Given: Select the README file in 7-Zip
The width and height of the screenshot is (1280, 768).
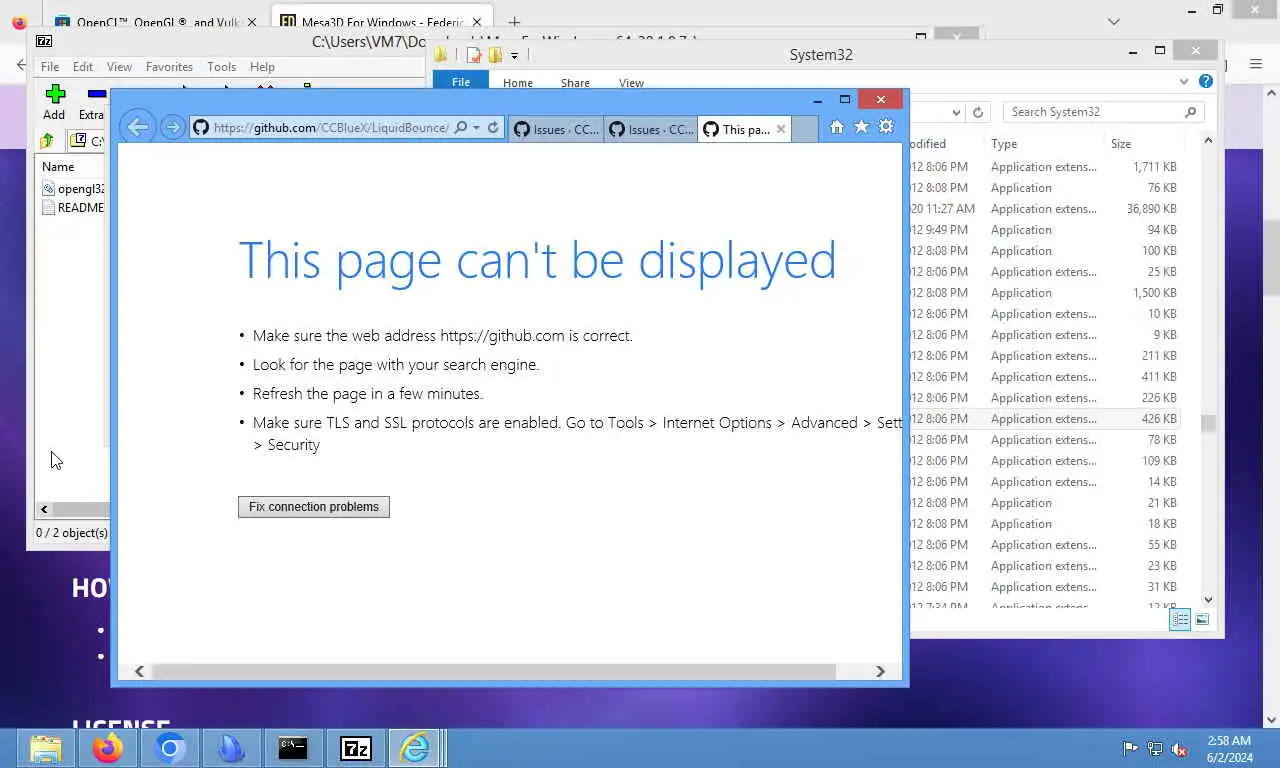Looking at the screenshot, I should [x=75, y=208].
